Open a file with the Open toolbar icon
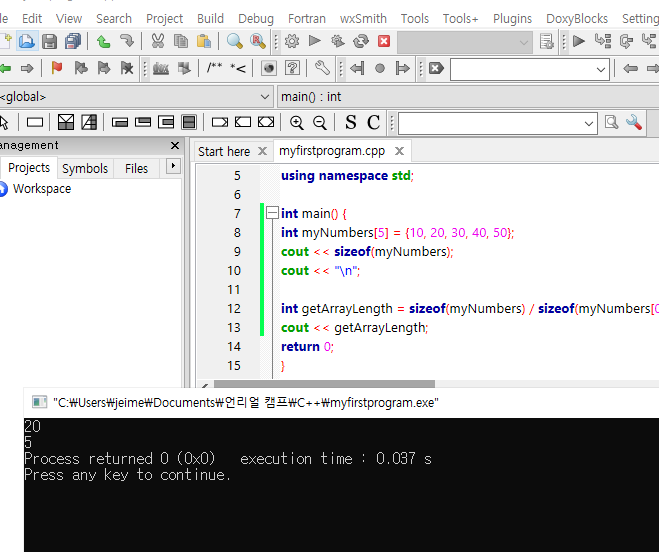This screenshot has height=552, width=659. click(27, 41)
